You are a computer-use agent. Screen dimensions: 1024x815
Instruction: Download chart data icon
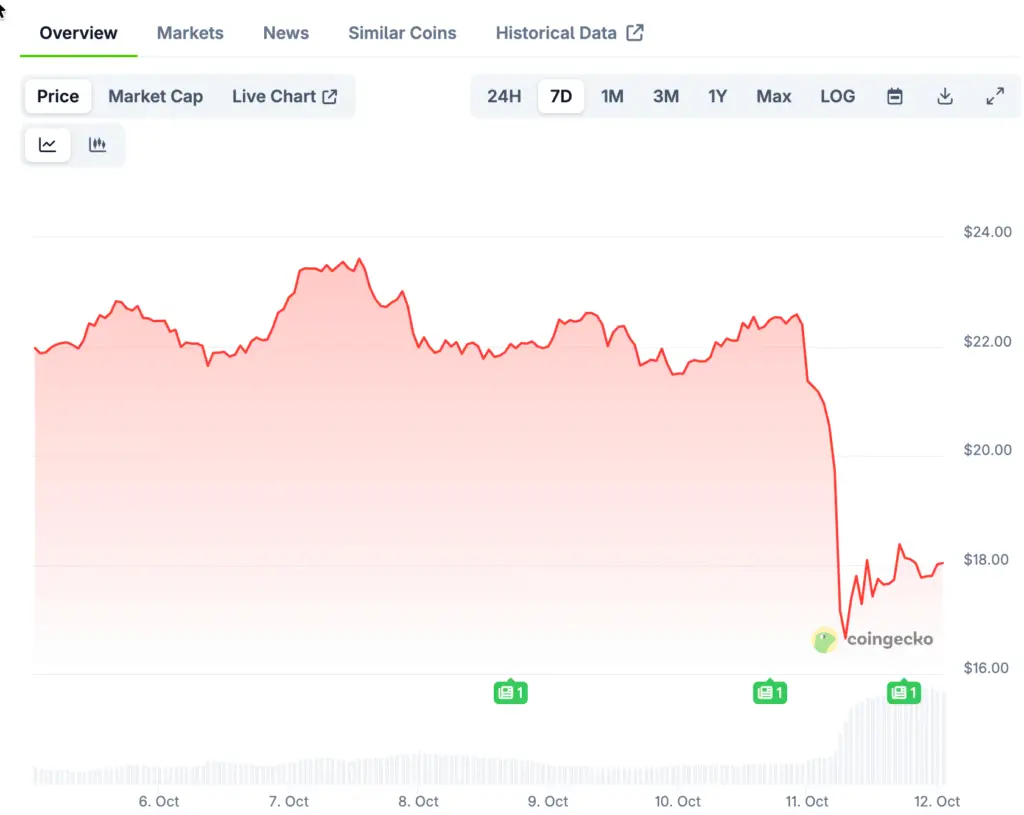(x=945, y=97)
